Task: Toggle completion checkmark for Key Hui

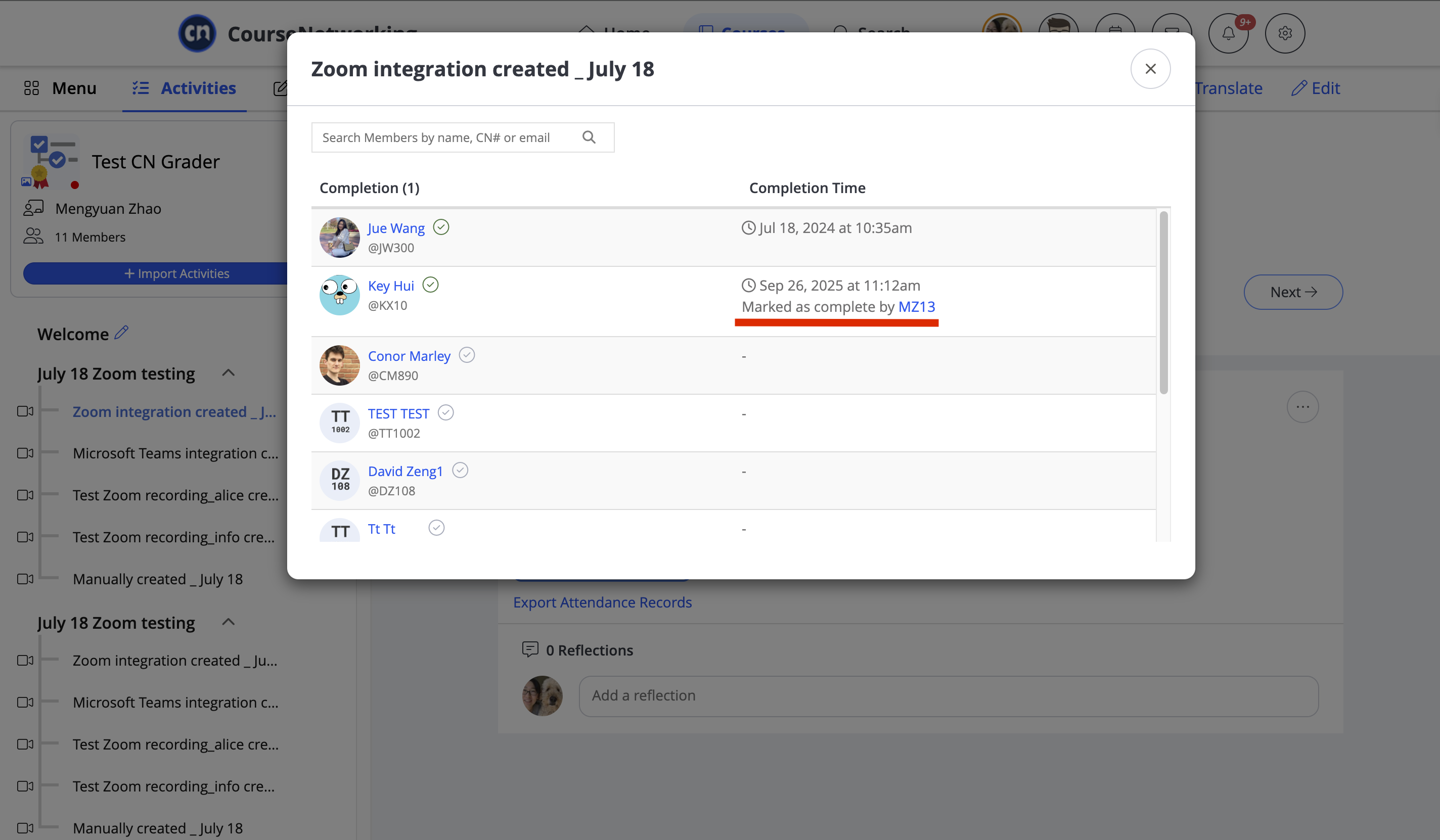Action: point(430,285)
